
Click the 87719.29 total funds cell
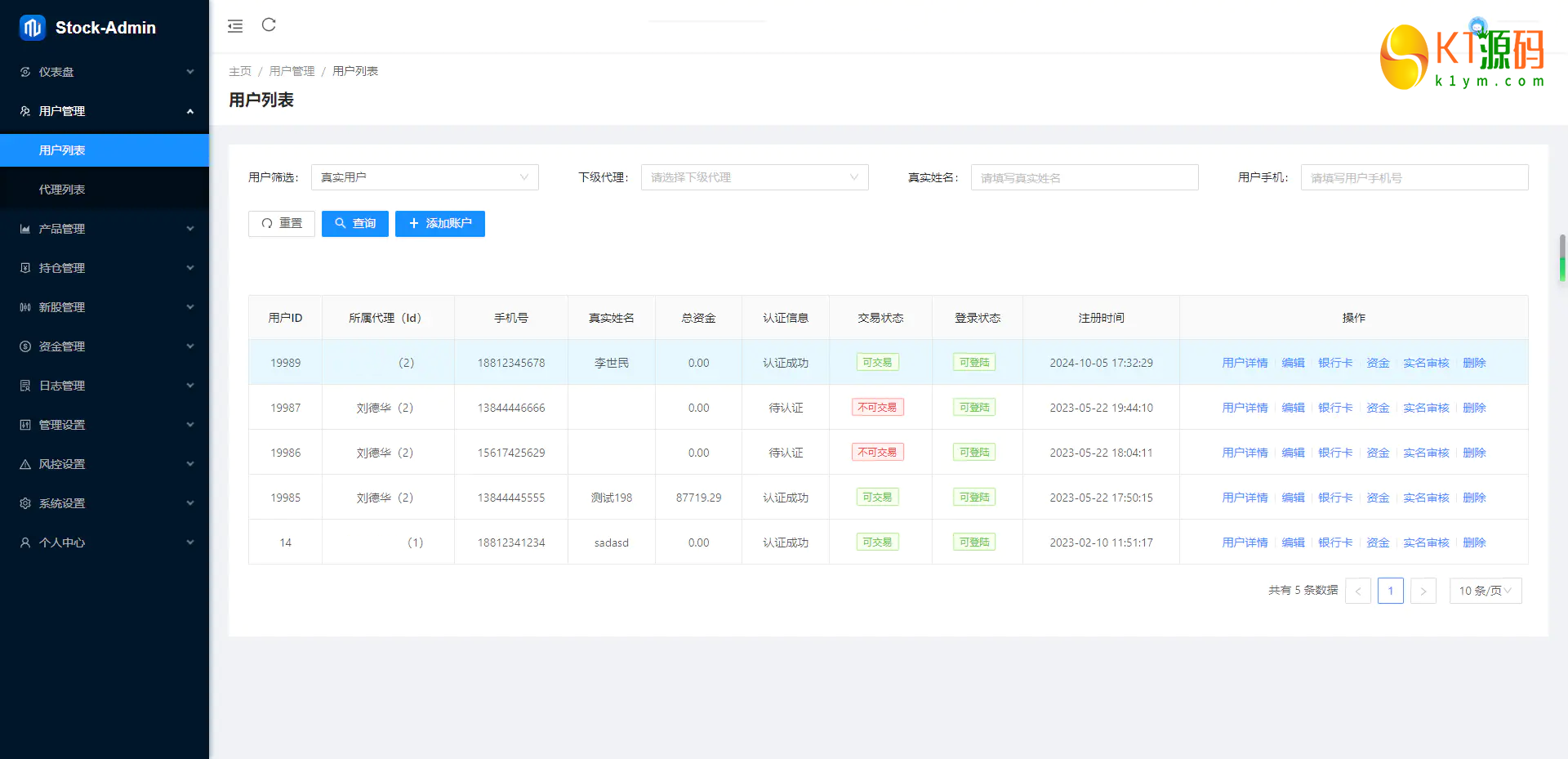(698, 498)
